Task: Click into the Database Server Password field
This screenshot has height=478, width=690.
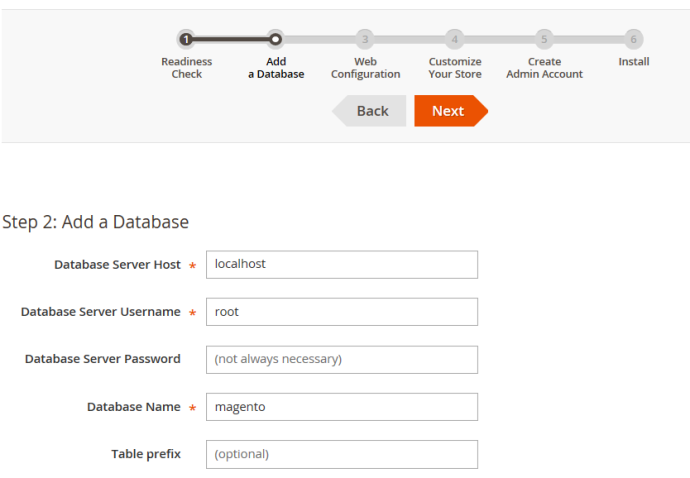Action: [341, 359]
